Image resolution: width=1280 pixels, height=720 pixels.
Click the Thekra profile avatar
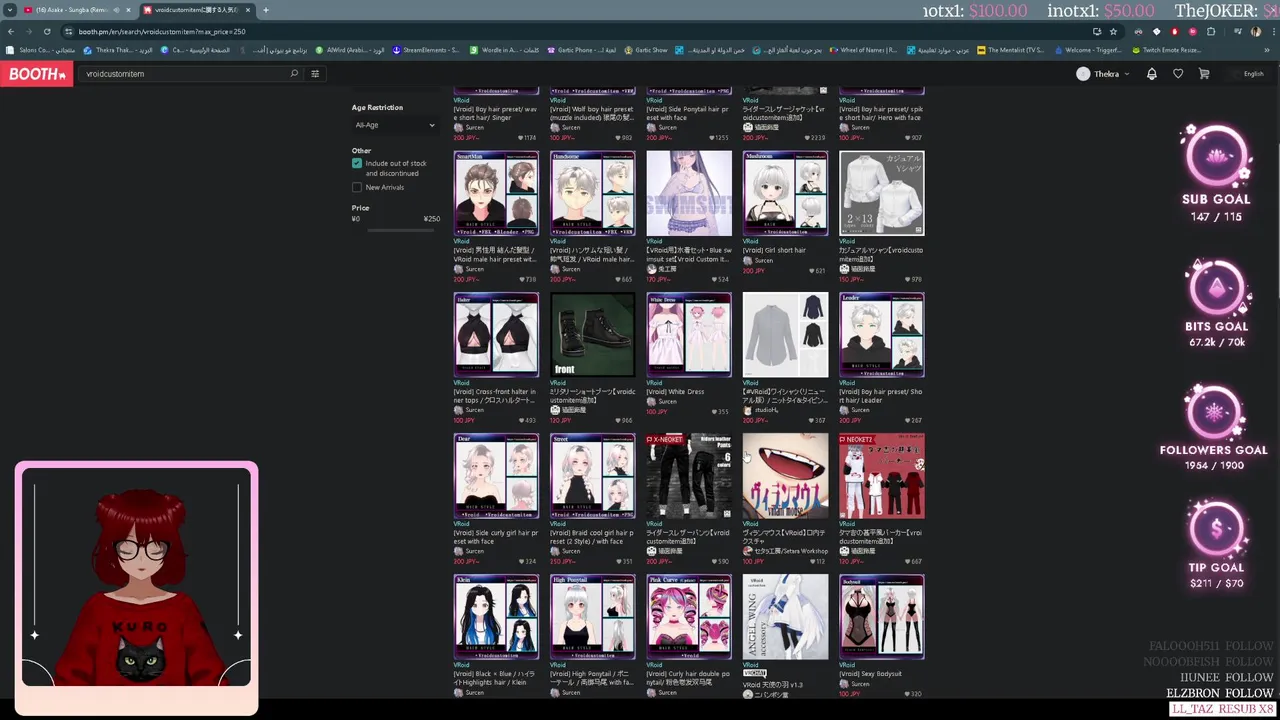1083,74
